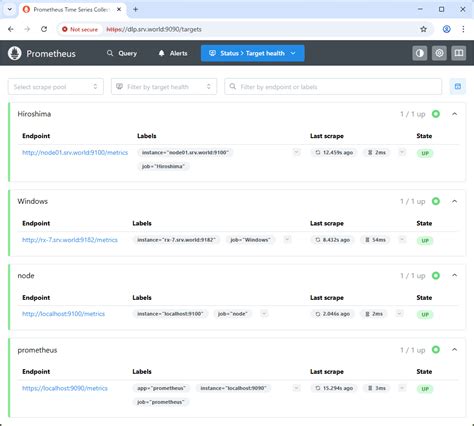
Task: Go back in the browser
Action: click(11, 29)
